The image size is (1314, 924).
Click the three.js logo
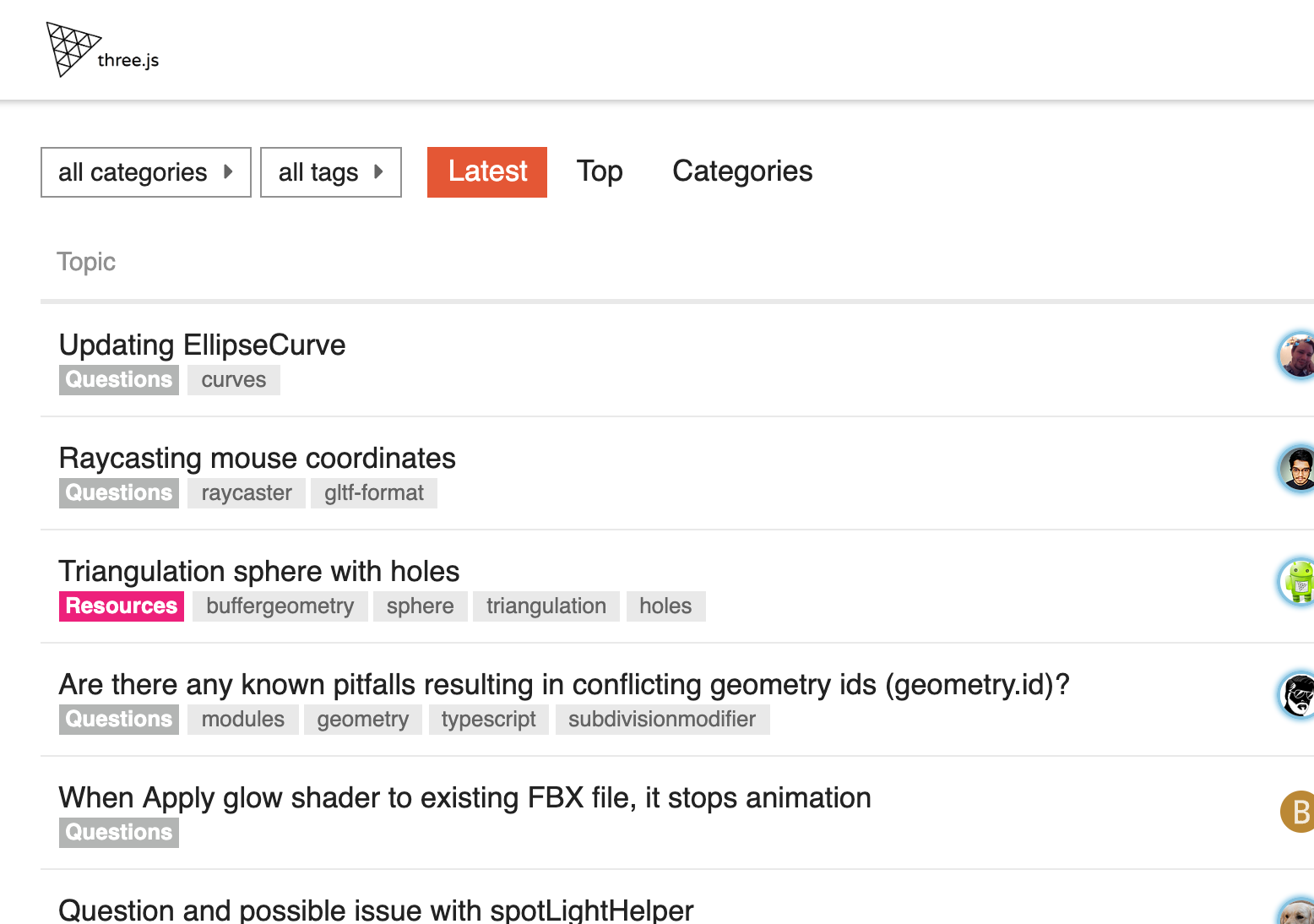(103, 50)
